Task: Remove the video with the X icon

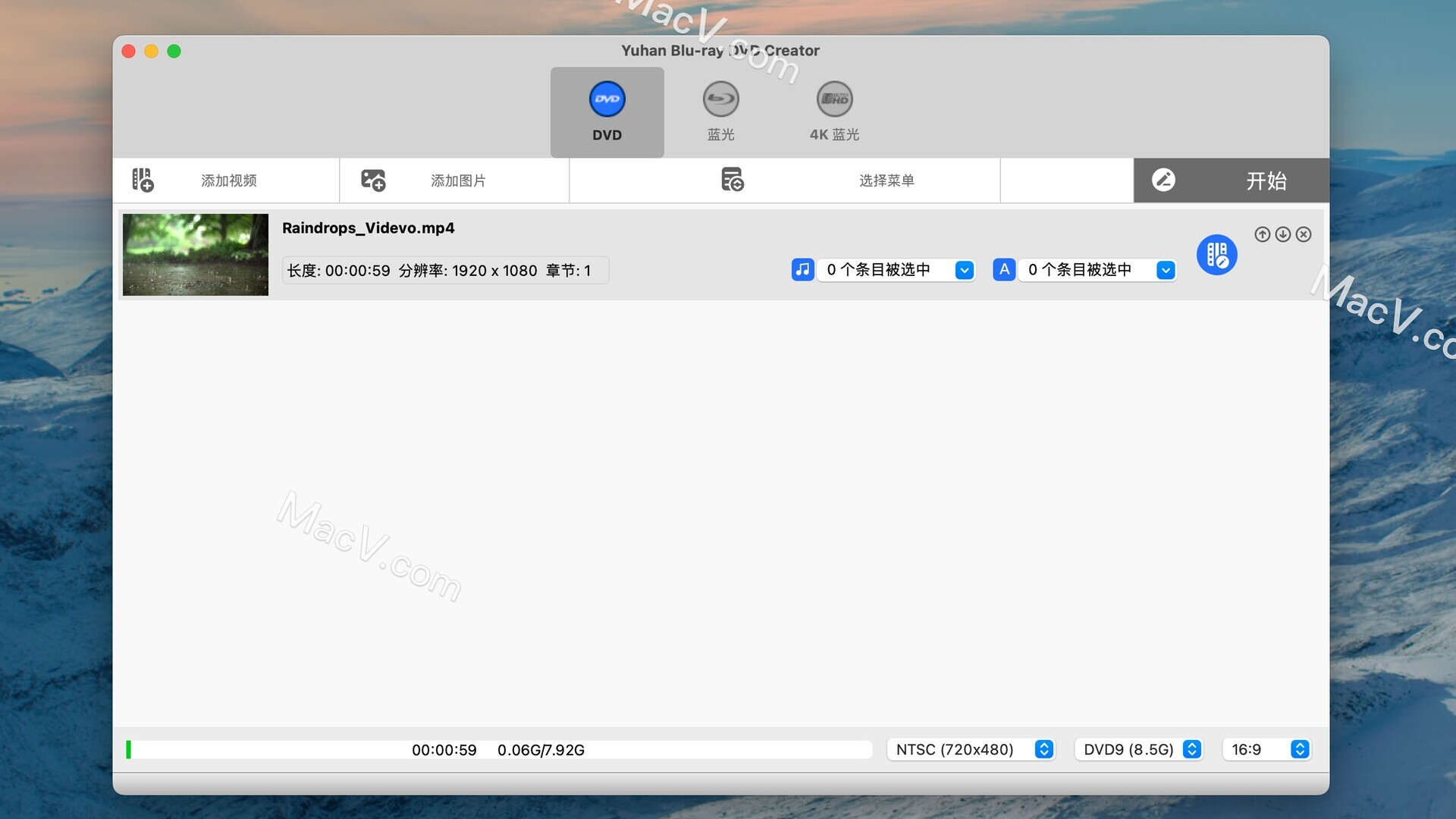Action: 1303,234
